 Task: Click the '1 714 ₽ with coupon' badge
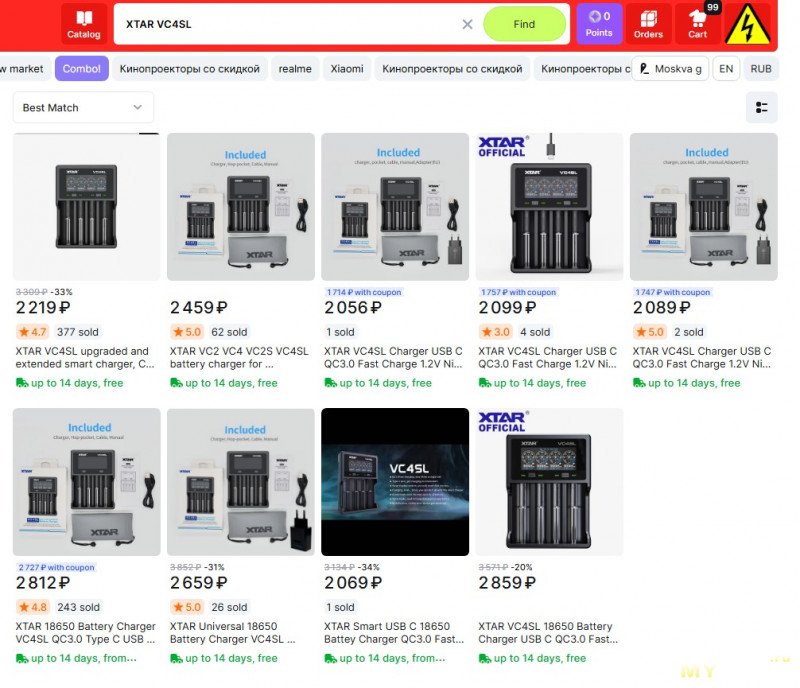click(363, 292)
